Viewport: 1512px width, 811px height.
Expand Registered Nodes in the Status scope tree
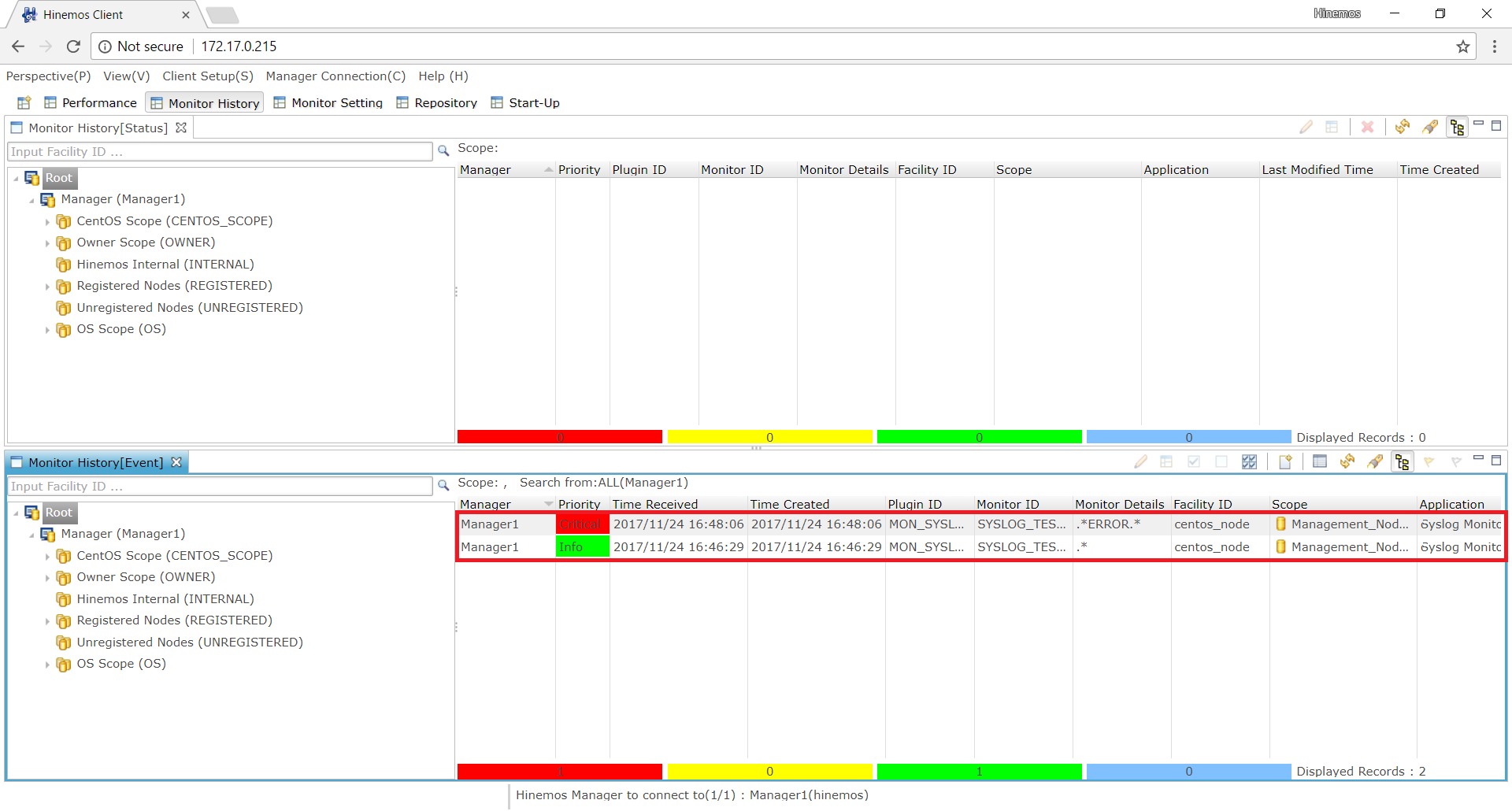(x=47, y=287)
